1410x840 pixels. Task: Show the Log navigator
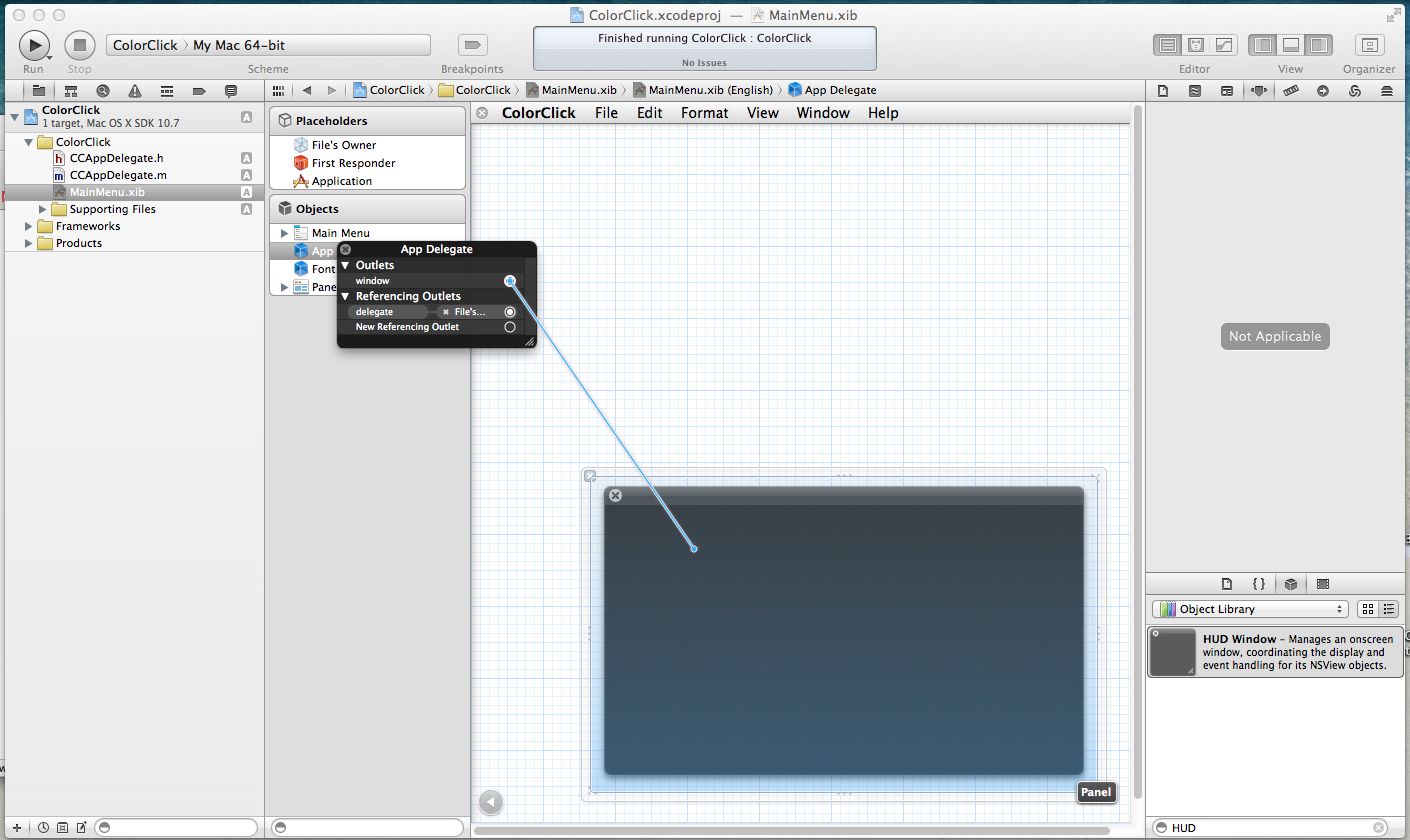click(231, 90)
